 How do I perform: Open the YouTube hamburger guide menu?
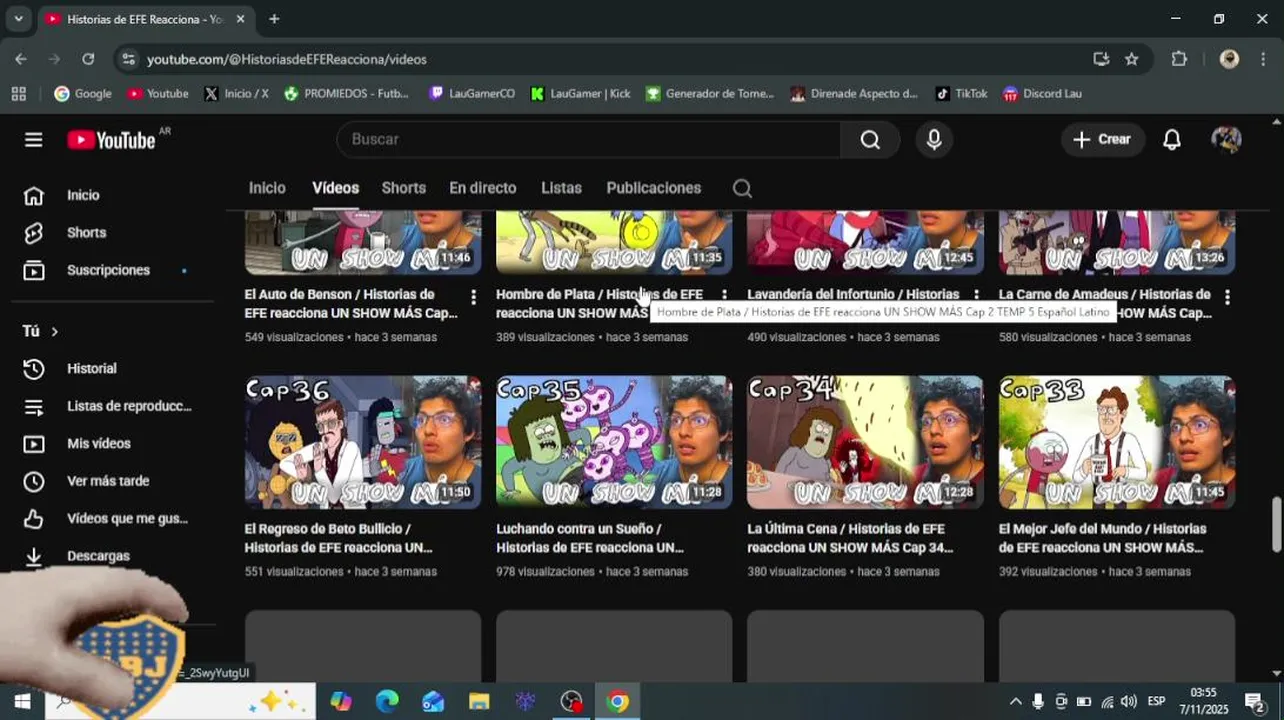pos(34,140)
